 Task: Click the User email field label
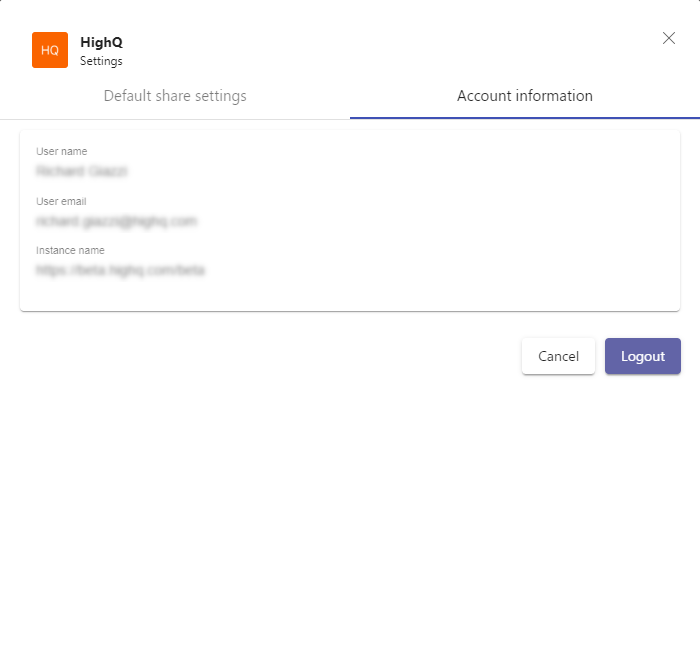[61, 201]
